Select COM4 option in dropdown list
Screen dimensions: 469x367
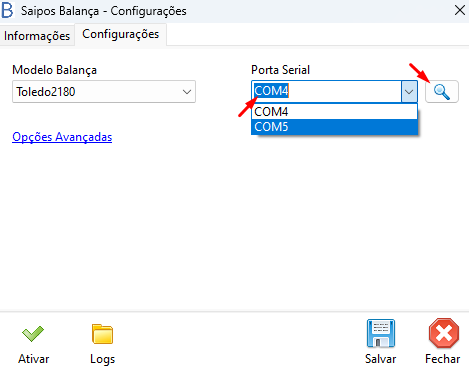click(334, 112)
